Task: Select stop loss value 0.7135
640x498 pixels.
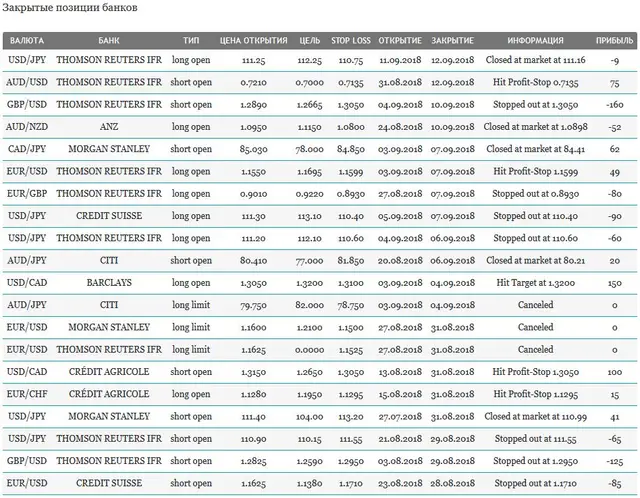Action: 351,82
